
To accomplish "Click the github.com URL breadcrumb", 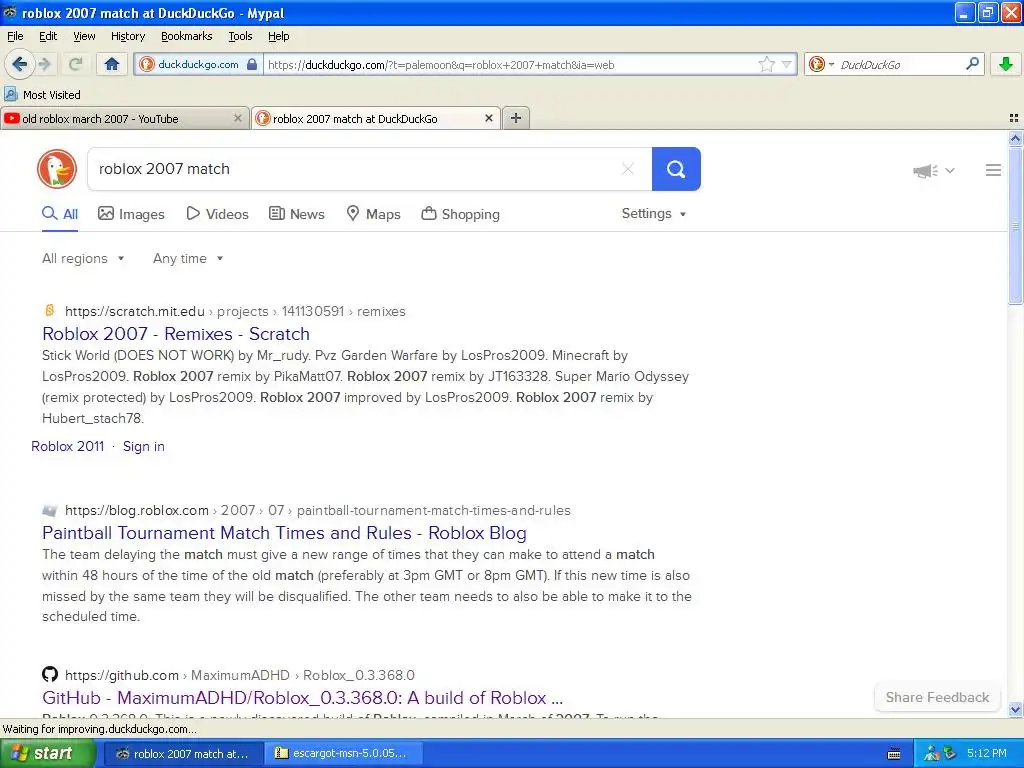I will tap(240, 675).
